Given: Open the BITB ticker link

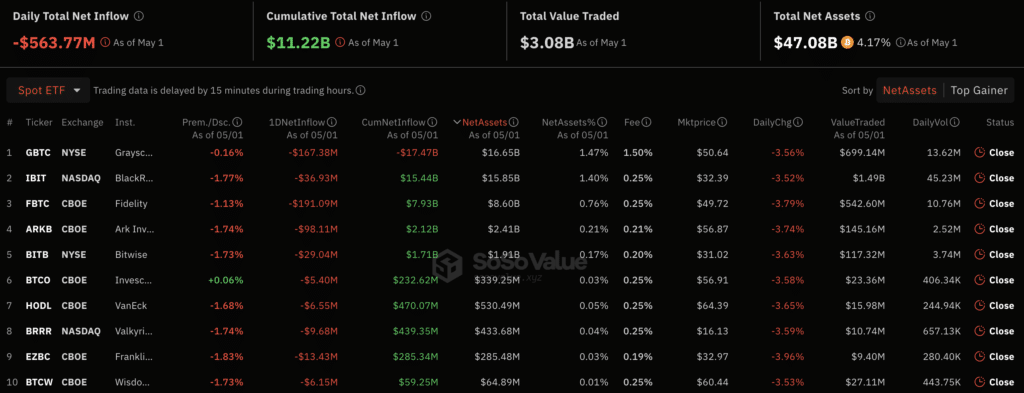Looking at the screenshot, I should [36, 255].
